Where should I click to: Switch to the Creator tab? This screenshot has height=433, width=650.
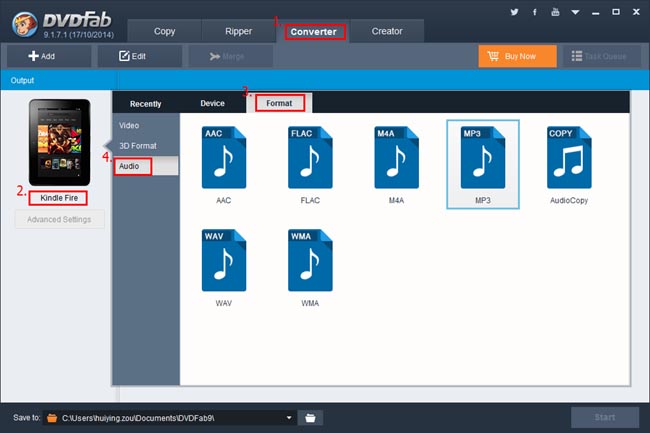pos(387,31)
